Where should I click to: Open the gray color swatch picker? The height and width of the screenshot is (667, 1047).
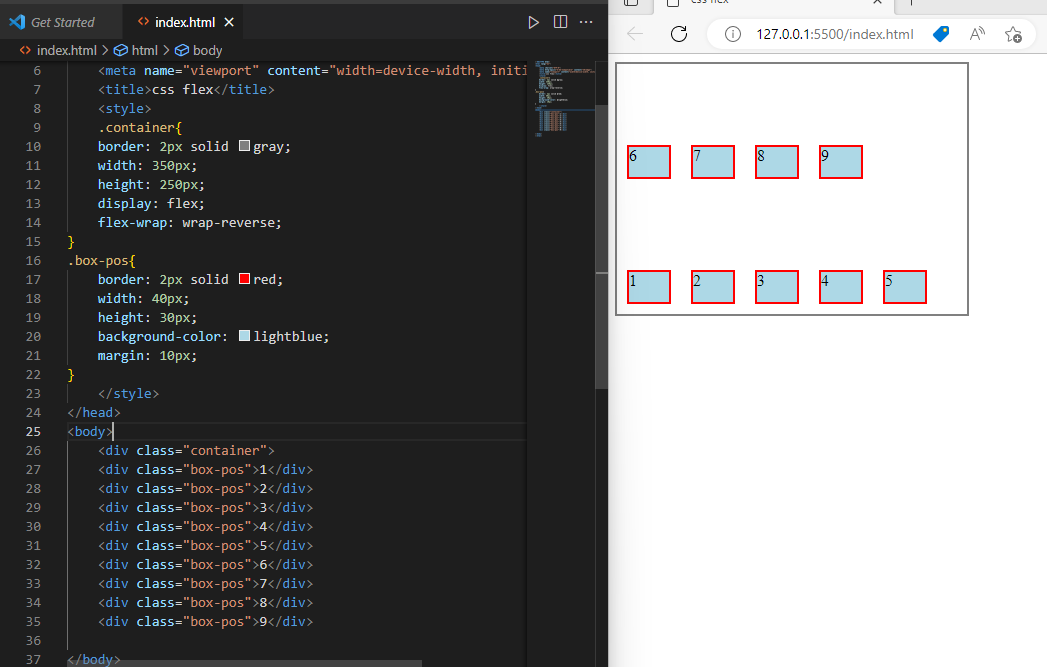click(244, 146)
